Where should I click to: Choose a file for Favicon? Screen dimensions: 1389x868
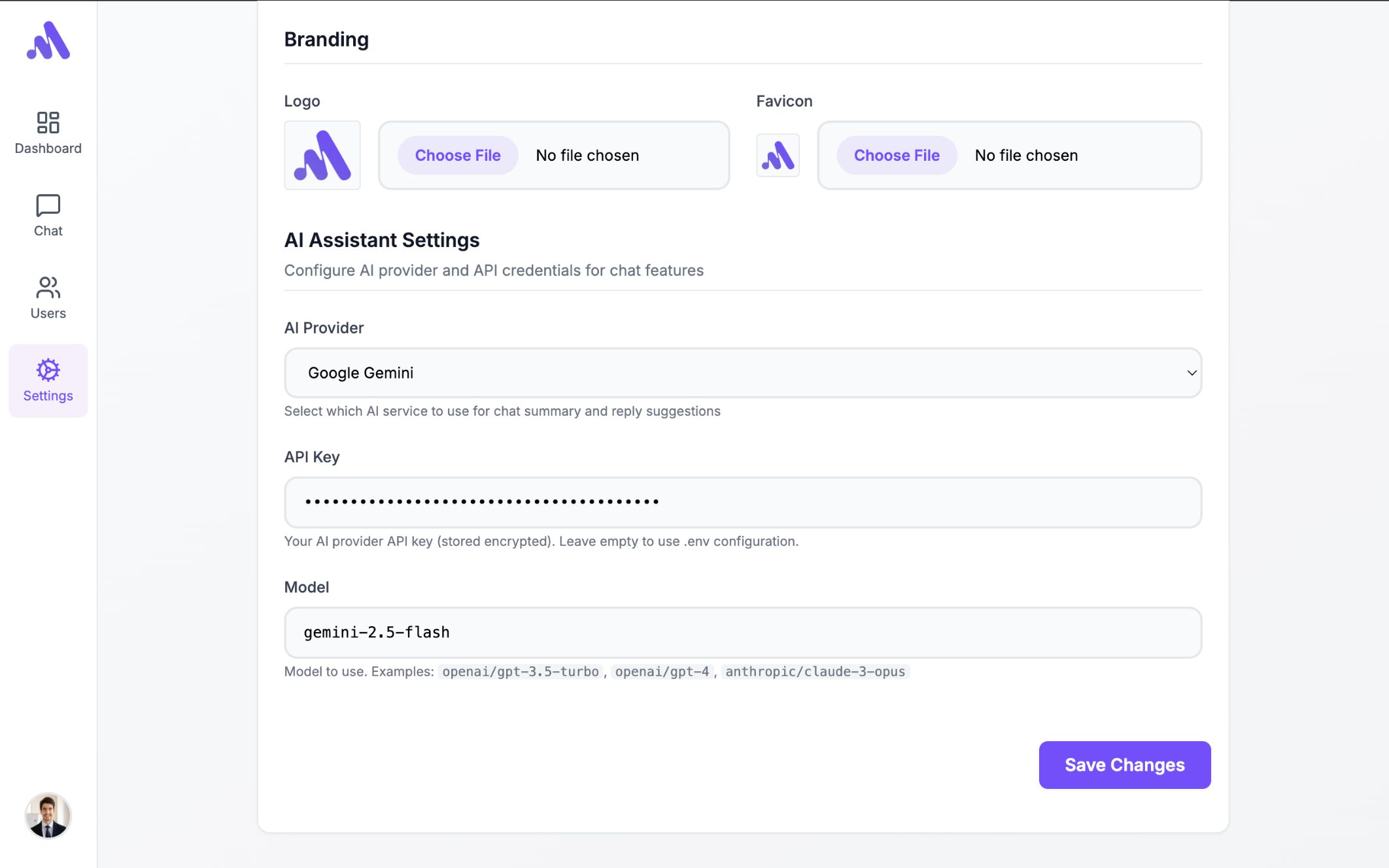click(x=897, y=156)
